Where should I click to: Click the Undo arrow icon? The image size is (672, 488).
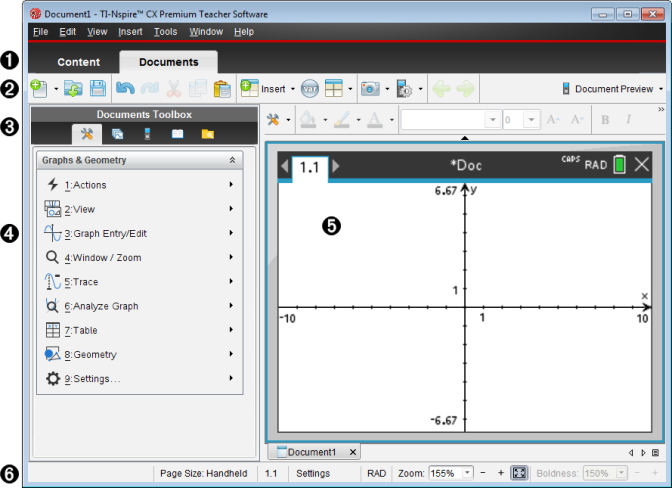pyautogui.click(x=125, y=89)
